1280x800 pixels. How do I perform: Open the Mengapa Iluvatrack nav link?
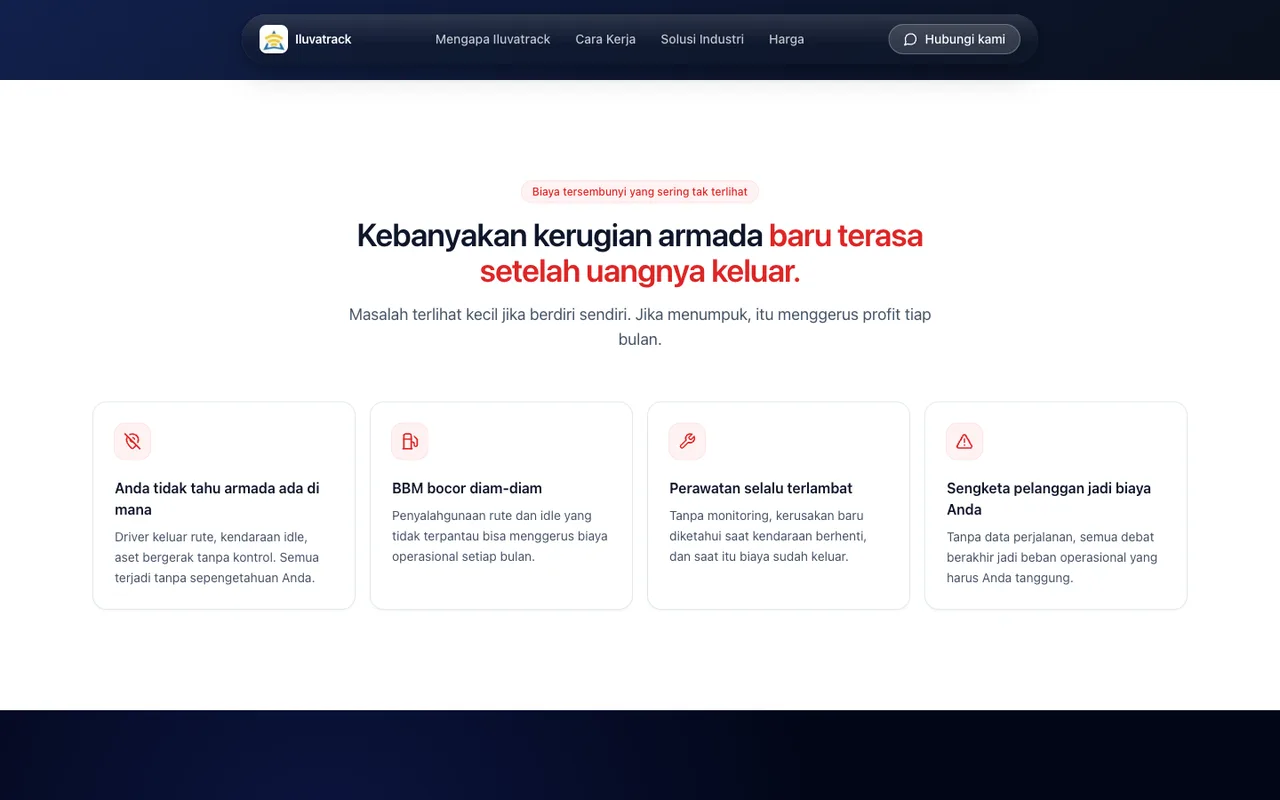coord(493,39)
